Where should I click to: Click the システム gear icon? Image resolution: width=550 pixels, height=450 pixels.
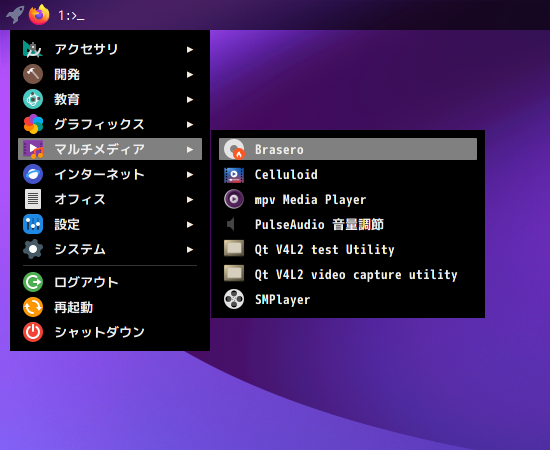[x=33, y=249]
